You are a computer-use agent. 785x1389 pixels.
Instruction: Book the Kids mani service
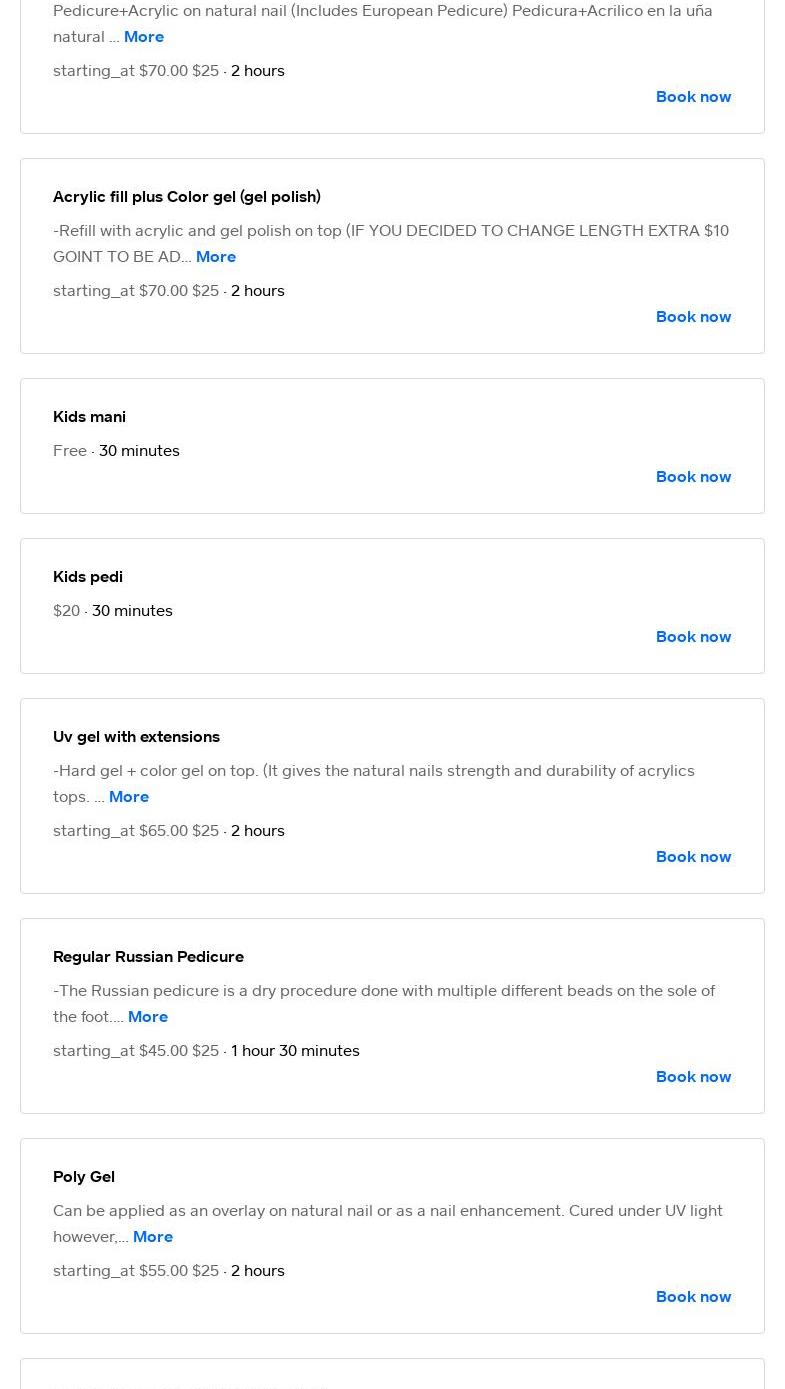click(x=693, y=477)
